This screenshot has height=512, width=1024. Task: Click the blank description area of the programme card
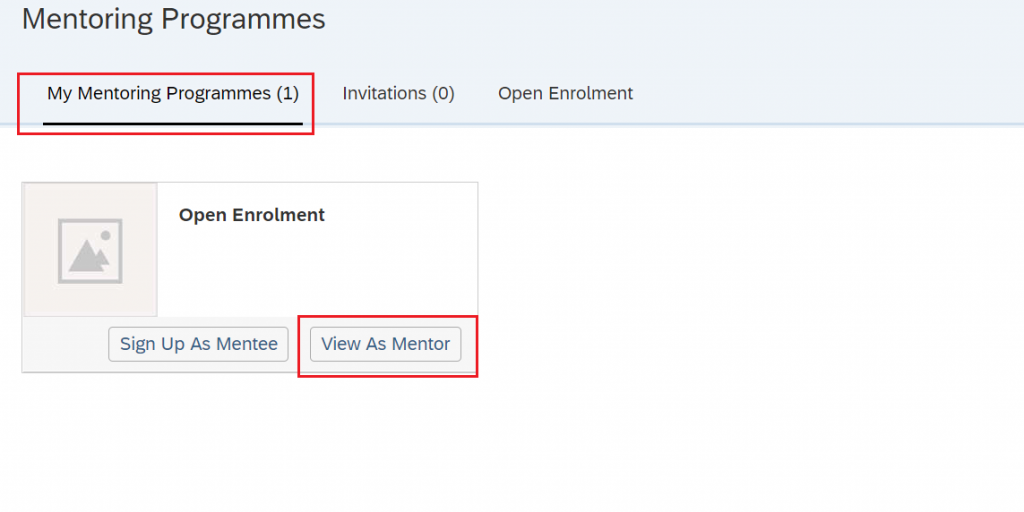tap(317, 271)
